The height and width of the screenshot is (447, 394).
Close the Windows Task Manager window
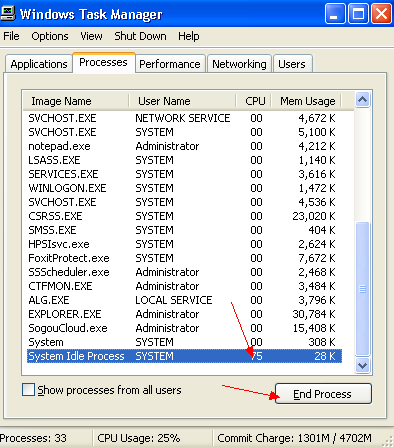click(x=381, y=14)
